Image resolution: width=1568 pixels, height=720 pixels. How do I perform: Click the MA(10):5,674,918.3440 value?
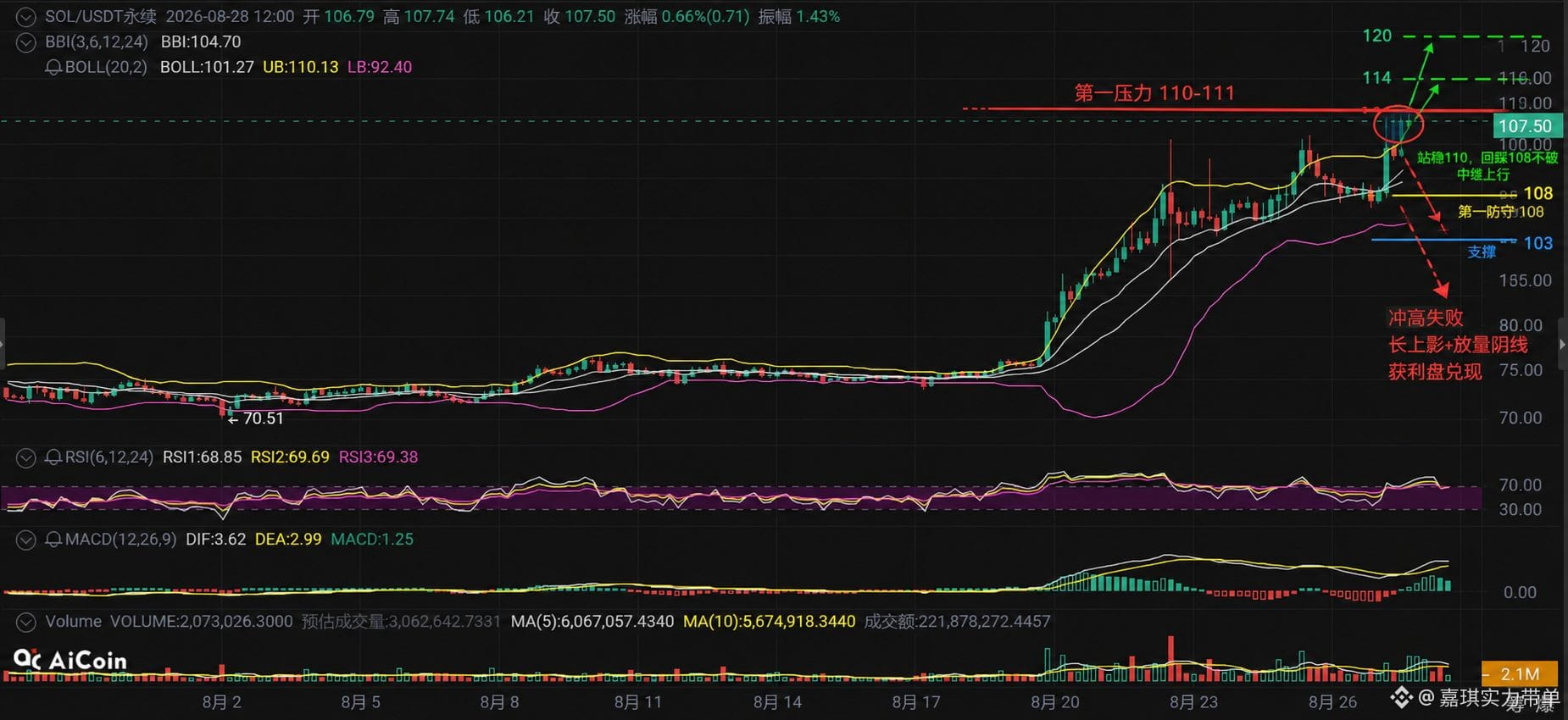click(770, 622)
